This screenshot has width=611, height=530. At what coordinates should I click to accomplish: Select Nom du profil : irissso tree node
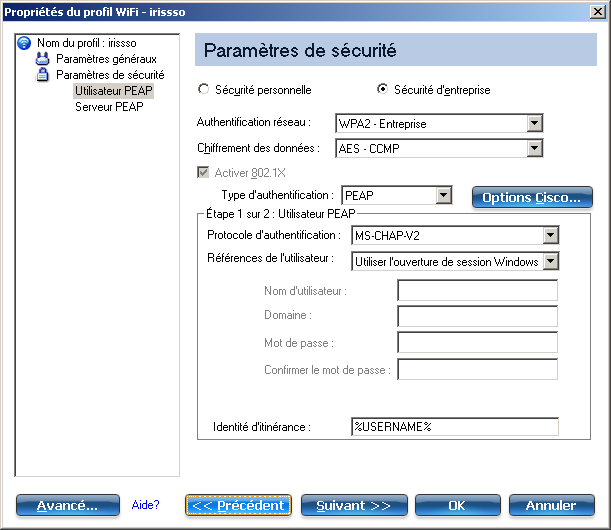click(x=87, y=43)
